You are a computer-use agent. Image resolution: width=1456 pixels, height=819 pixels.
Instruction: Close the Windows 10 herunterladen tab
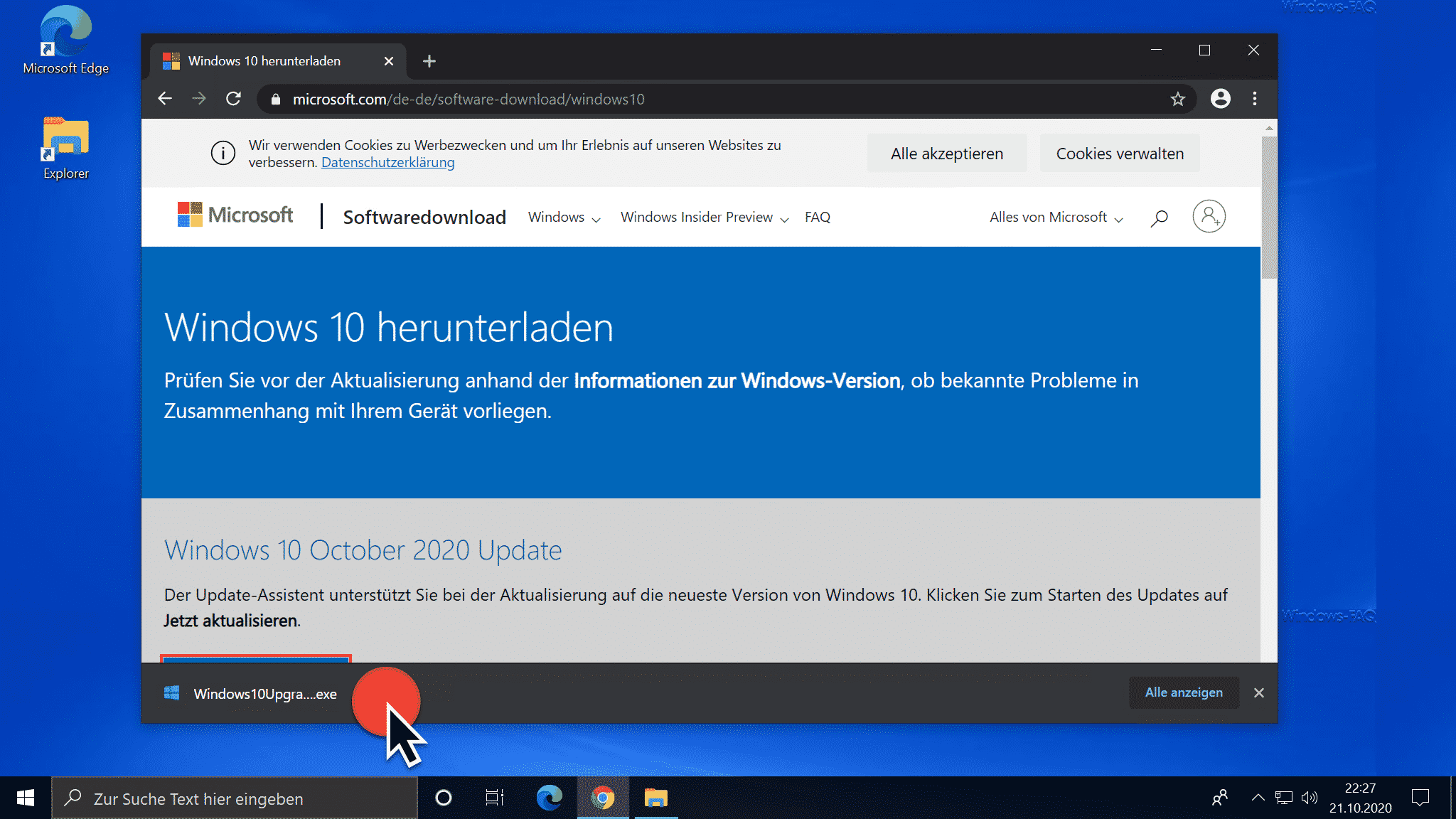[389, 61]
